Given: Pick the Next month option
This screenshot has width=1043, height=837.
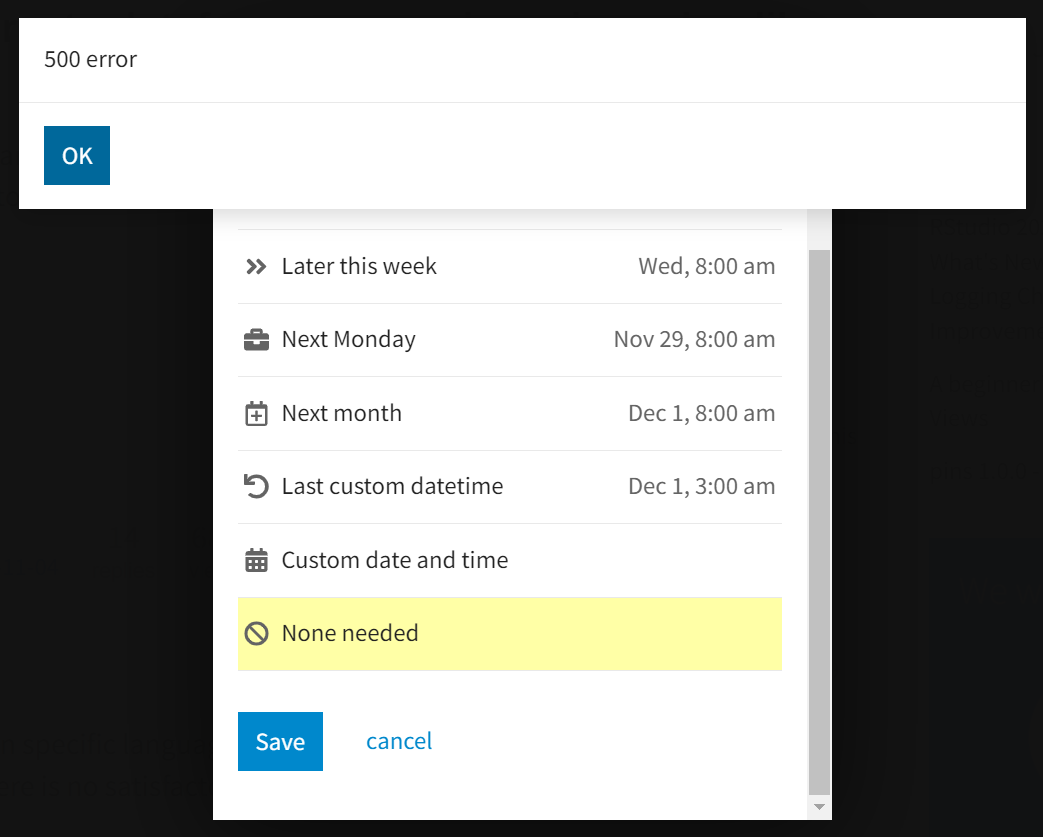Looking at the screenshot, I should 341,414.
